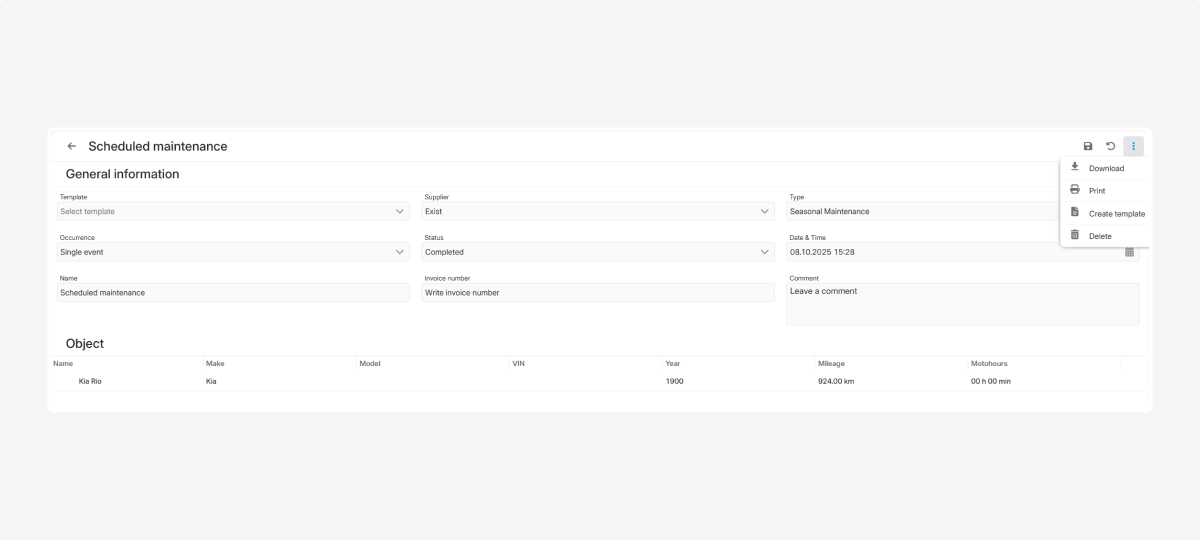
Task: Click the create template document icon
Action: coord(1075,213)
